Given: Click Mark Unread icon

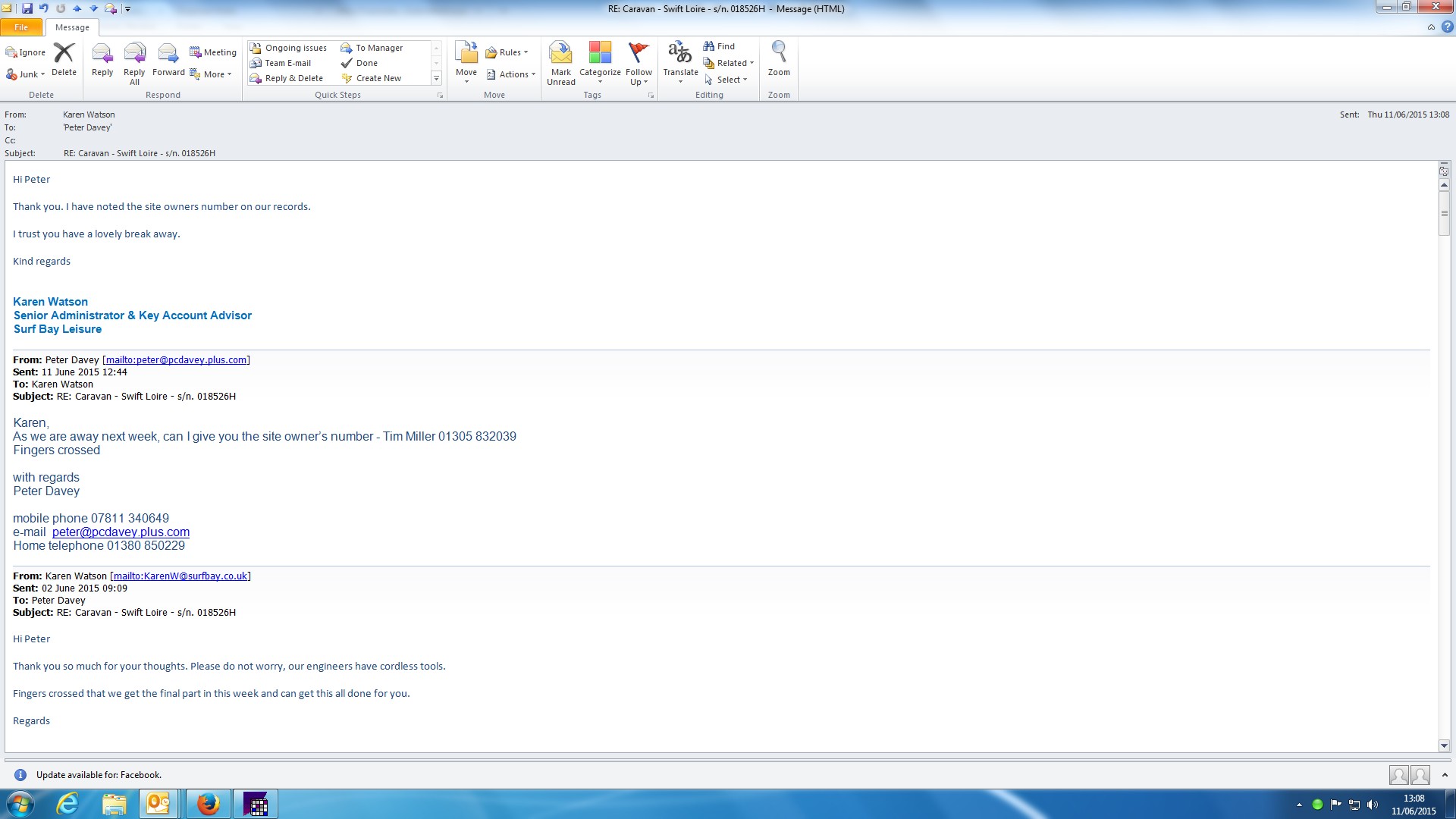Looking at the screenshot, I should coord(560,54).
